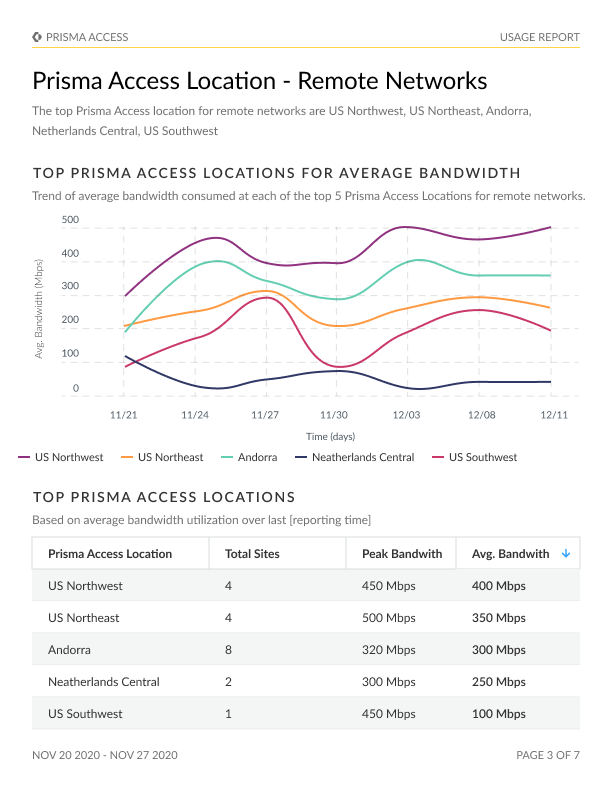Click the 100 Mbps average bandwidth cell
Image resolution: width=612 pixels, height=792 pixels.
pyautogui.click(x=499, y=714)
